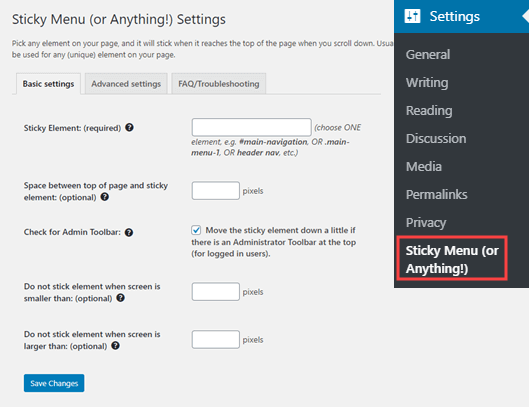Open General settings in sidebar menu

pyautogui.click(x=428, y=55)
